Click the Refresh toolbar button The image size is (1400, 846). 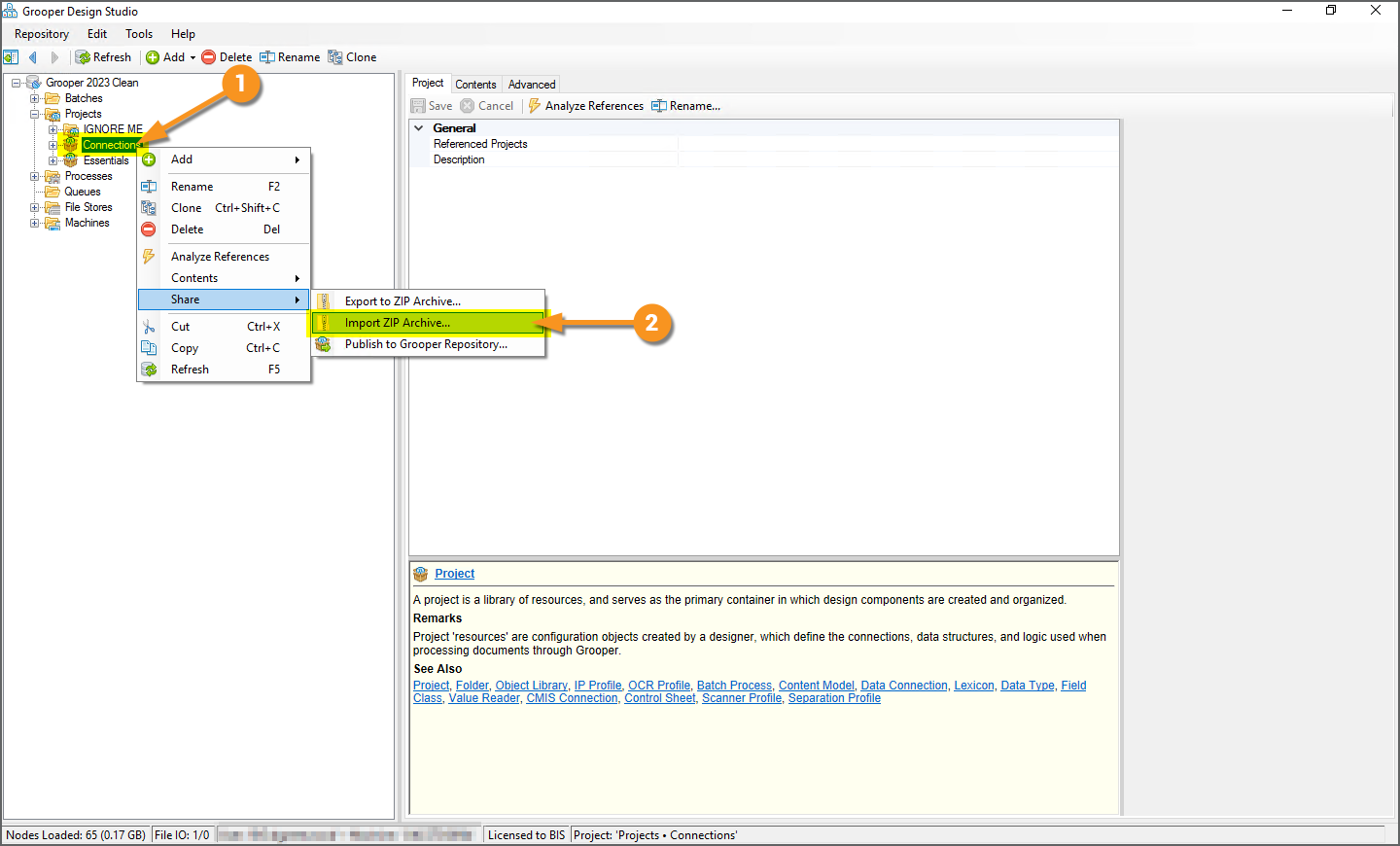(x=103, y=57)
